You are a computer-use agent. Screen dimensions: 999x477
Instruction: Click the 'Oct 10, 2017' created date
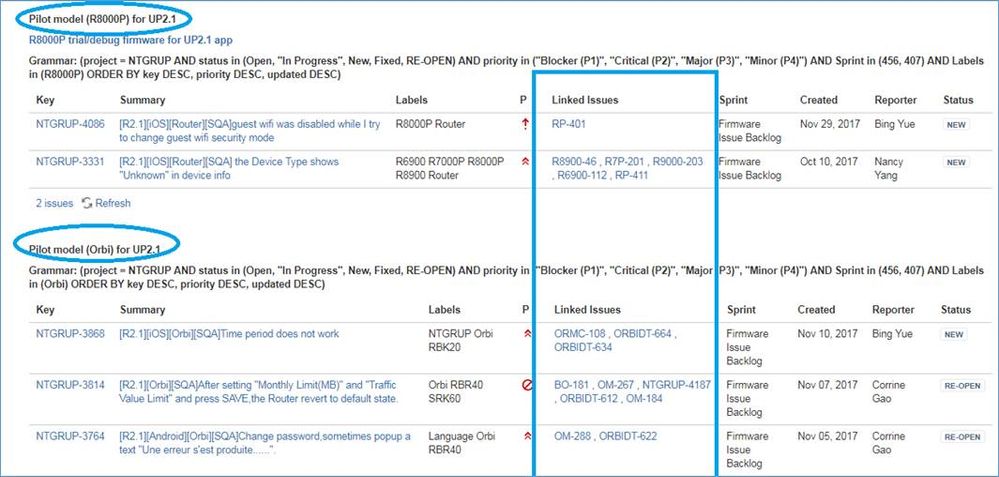click(829, 162)
